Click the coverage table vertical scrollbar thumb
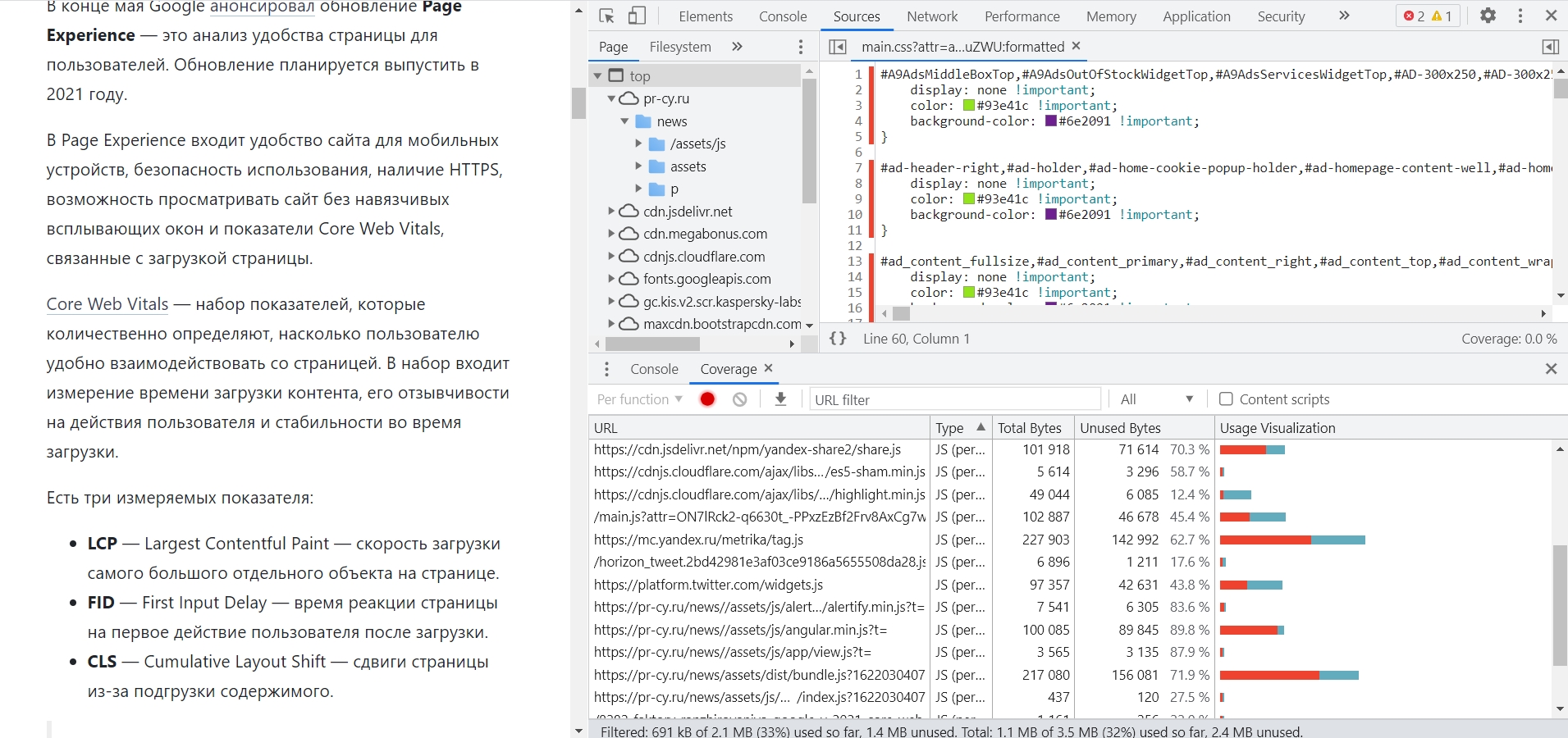This screenshot has width=1568, height=738. point(1560,605)
